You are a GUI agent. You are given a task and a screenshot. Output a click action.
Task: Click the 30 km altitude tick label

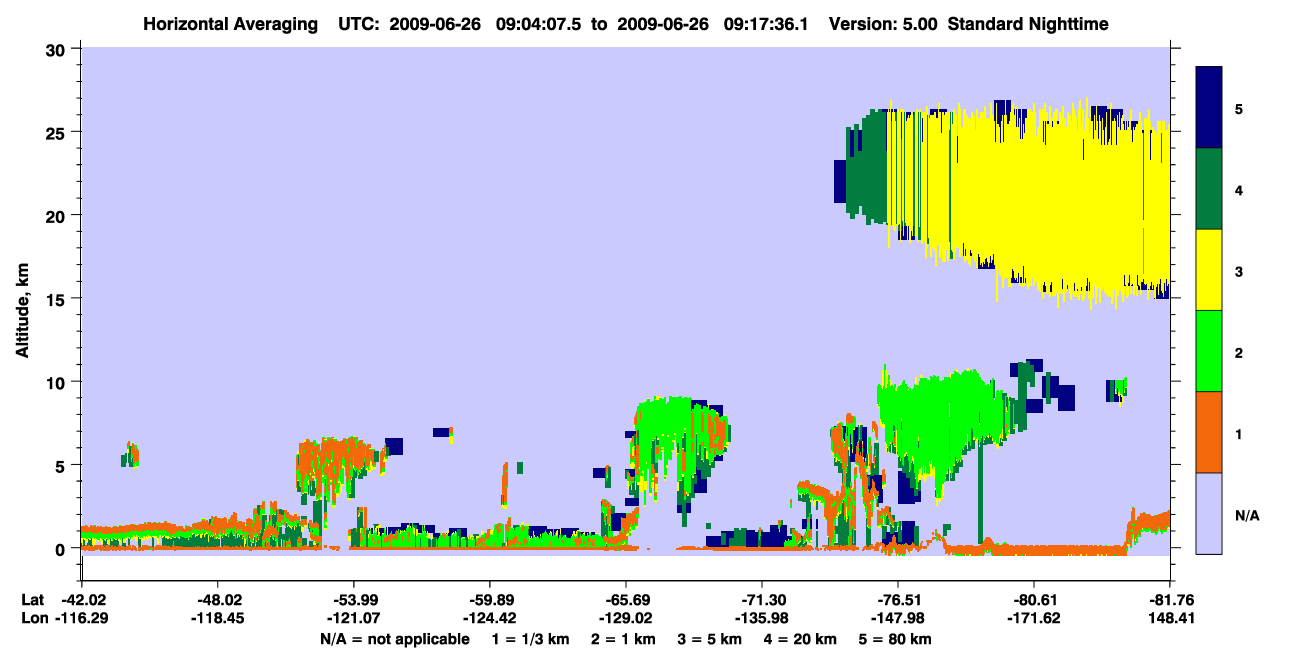pyautogui.click(x=59, y=49)
